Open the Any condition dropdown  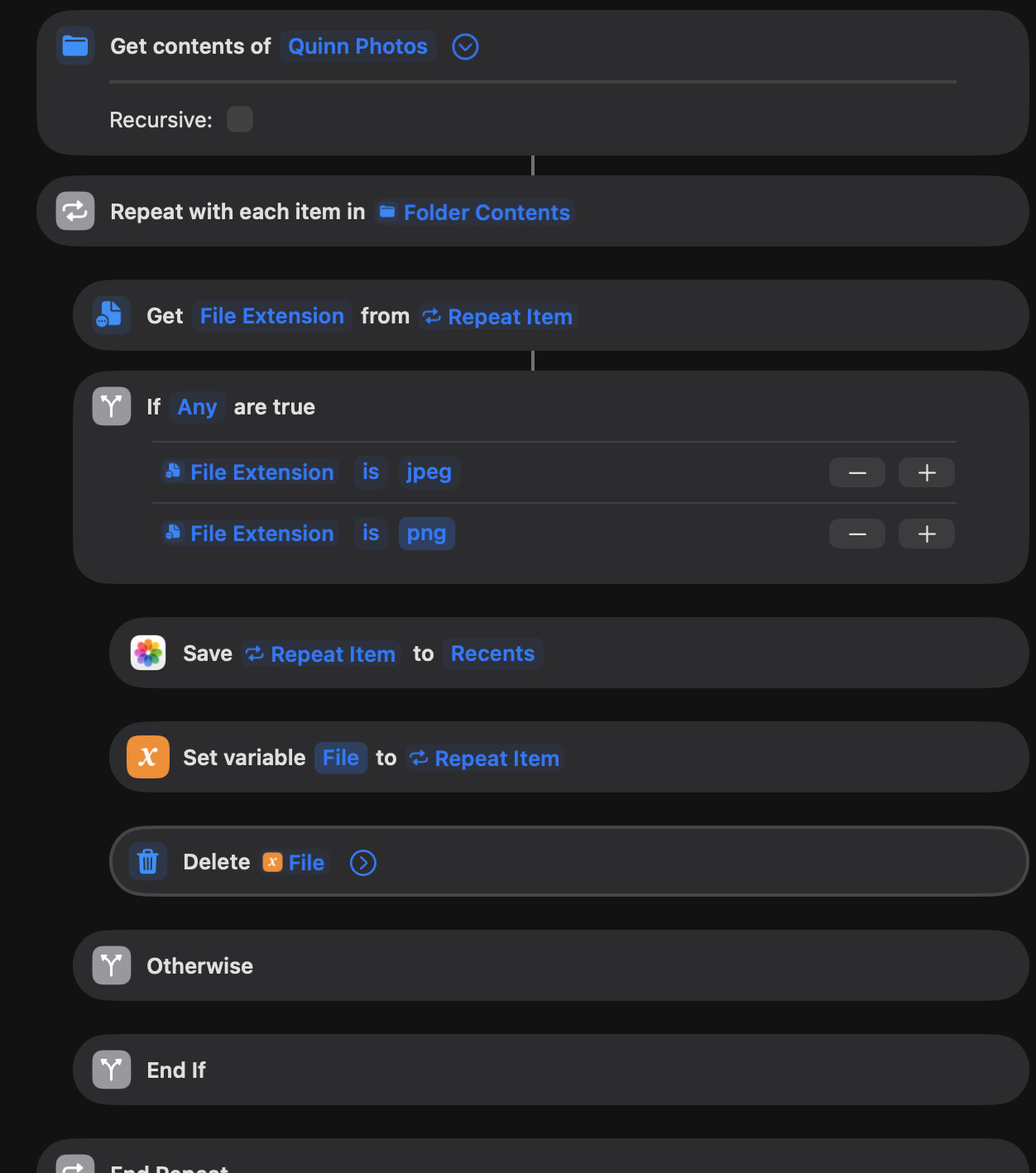pyautogui.click(x=197, y=407)
